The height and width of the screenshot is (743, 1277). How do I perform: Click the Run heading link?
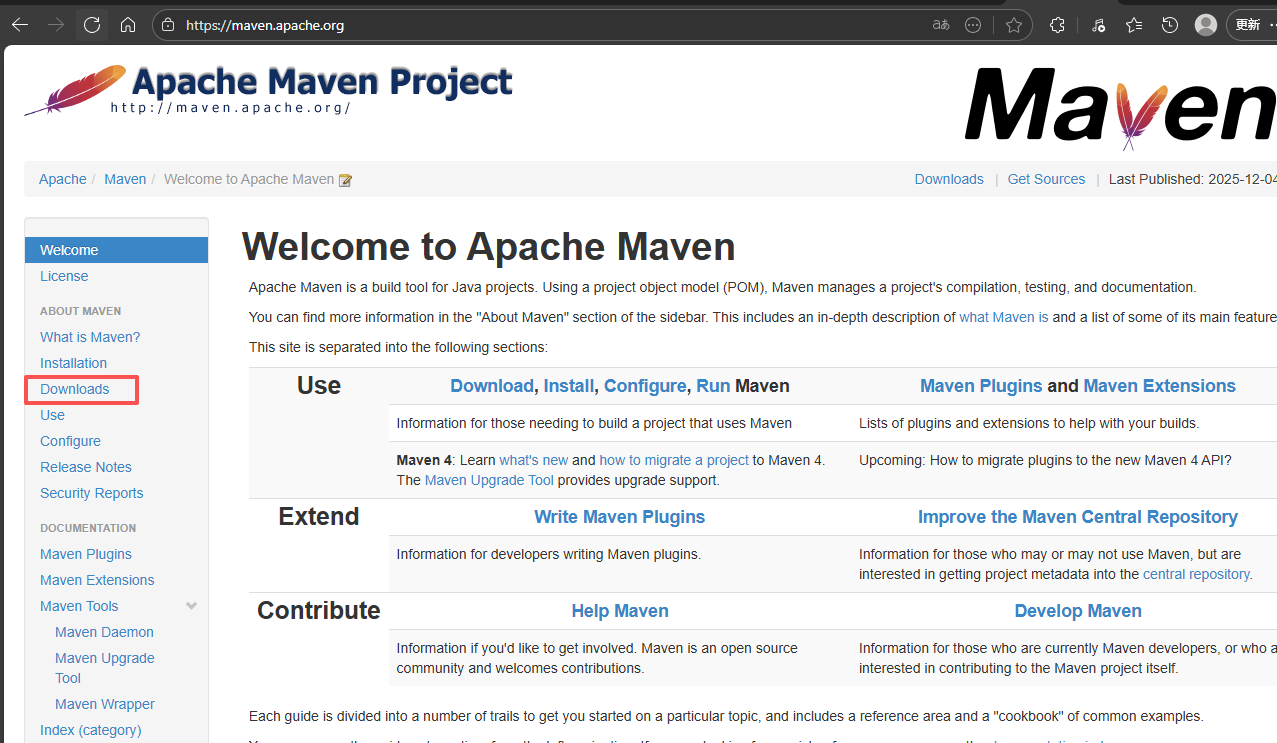(713, 386)
